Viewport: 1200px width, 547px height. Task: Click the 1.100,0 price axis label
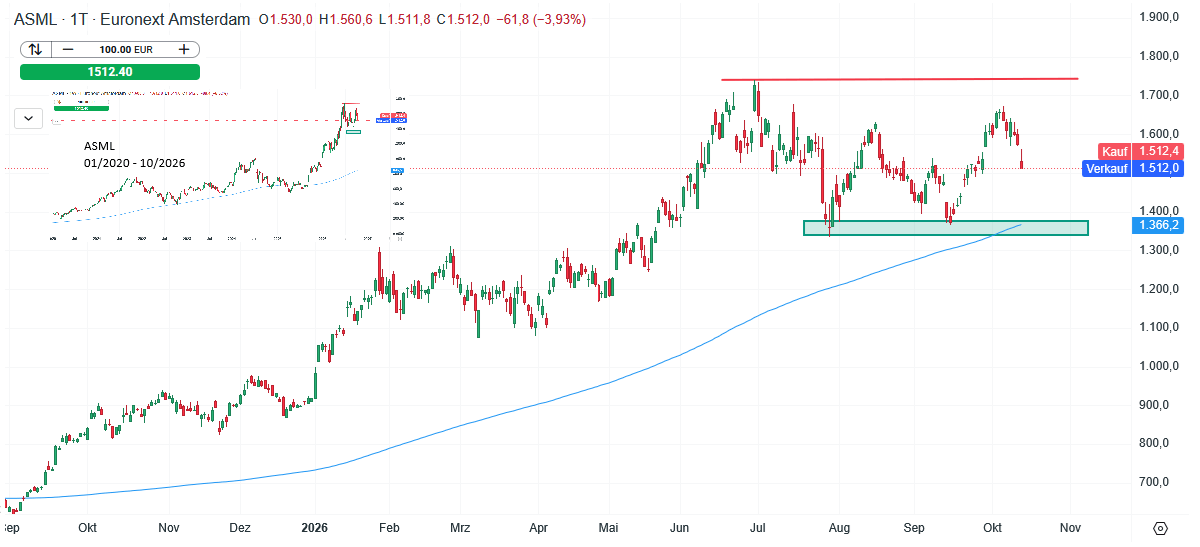[1160, 327]
